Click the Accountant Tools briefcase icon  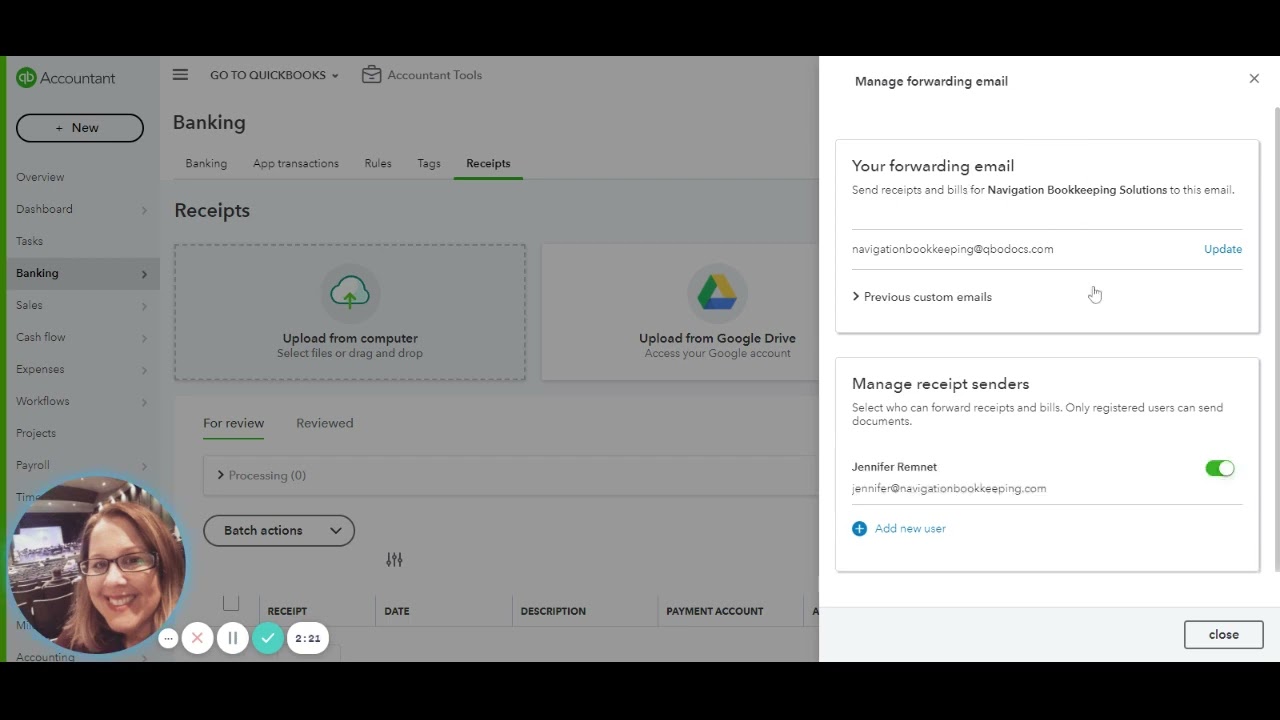click(371, 75)
